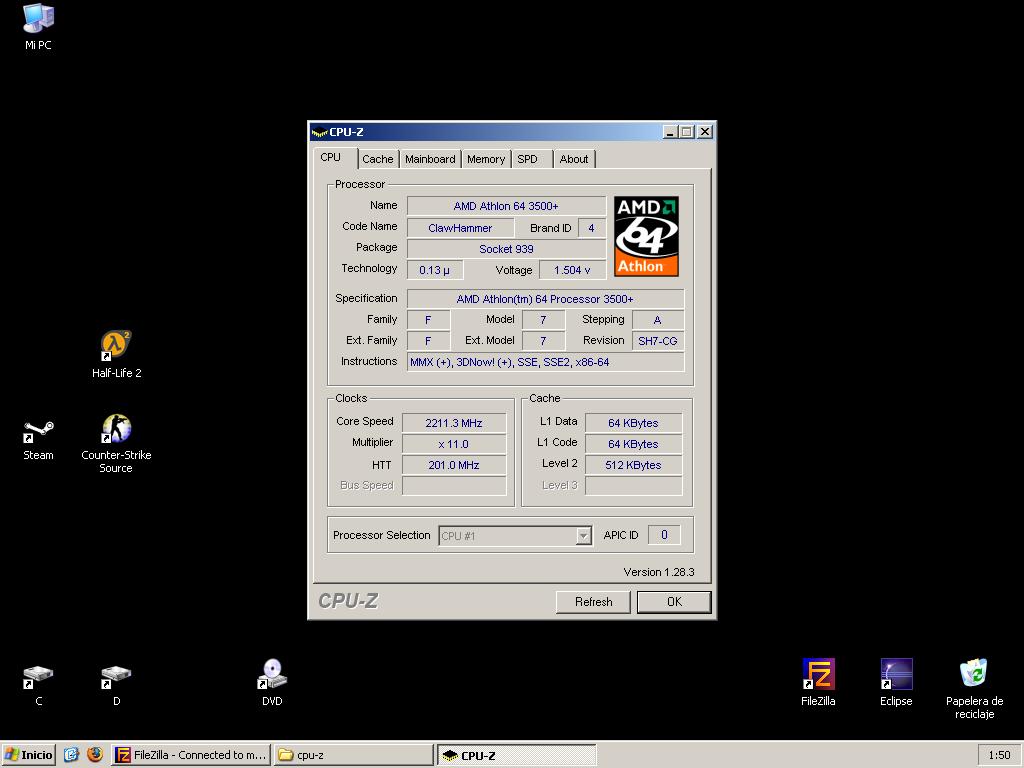The height and width of the screenshot is (768, 1024).
Task: Switch to the Memory tab
Action: [486, 159]
